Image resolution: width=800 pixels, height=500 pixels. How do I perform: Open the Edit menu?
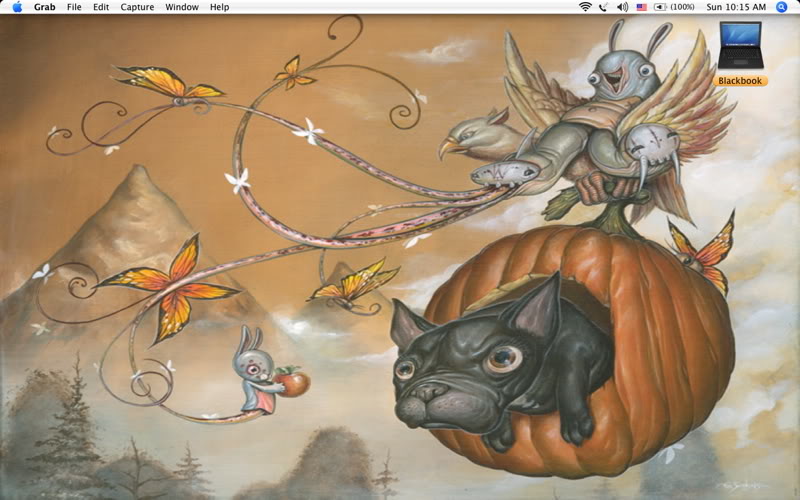click(x=101, y=7)
